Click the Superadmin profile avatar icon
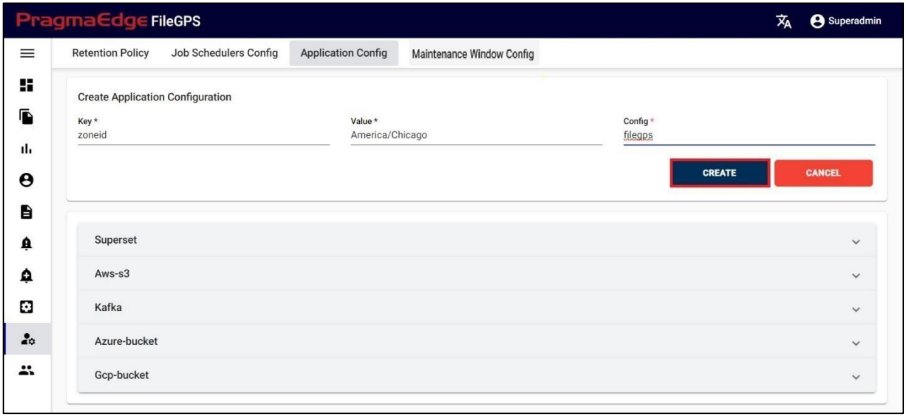 pyautogui.click(x=817, y=21)
